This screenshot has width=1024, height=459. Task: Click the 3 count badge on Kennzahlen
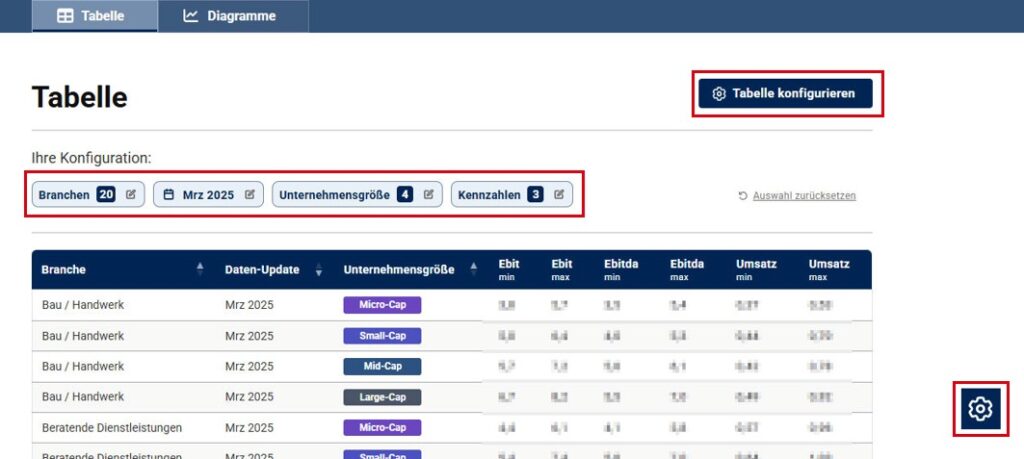(x=536, y=194)
